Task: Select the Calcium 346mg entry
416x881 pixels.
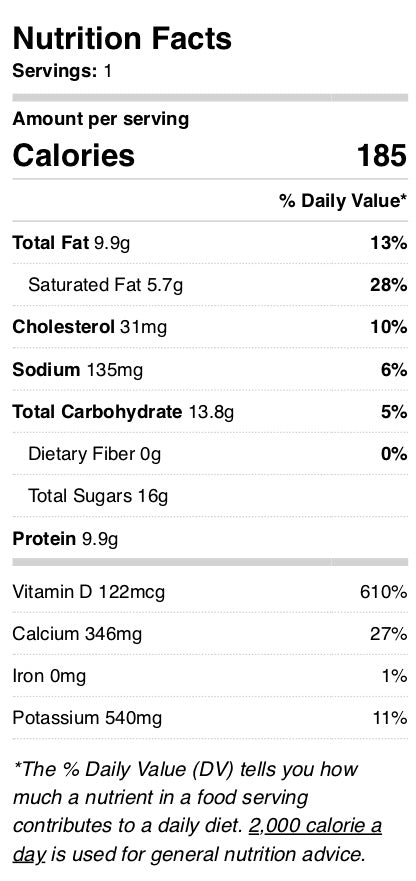Action: click(210, 634)
